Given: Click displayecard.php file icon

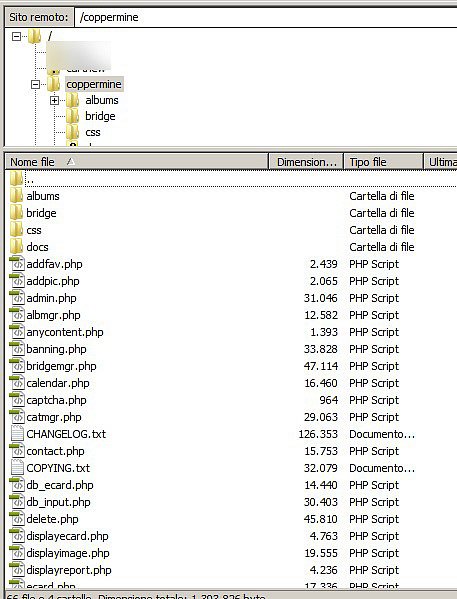Looking at the screenshot, I should pyautogui.click(x=17, y=536).
